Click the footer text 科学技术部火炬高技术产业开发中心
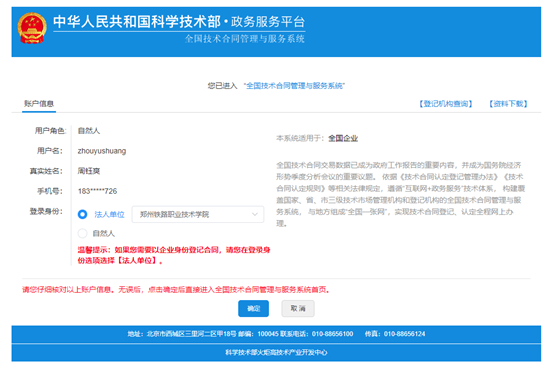Screen dimensions: 558x372 tap(276, 352)
